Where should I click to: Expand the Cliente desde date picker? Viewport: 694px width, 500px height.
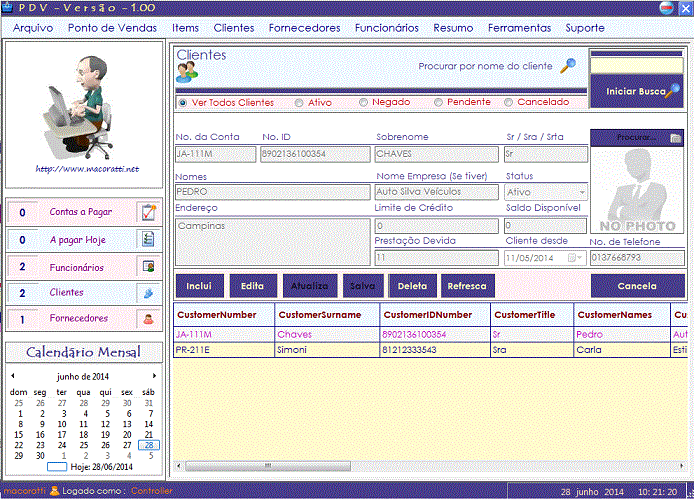click(x=575, y=258)
